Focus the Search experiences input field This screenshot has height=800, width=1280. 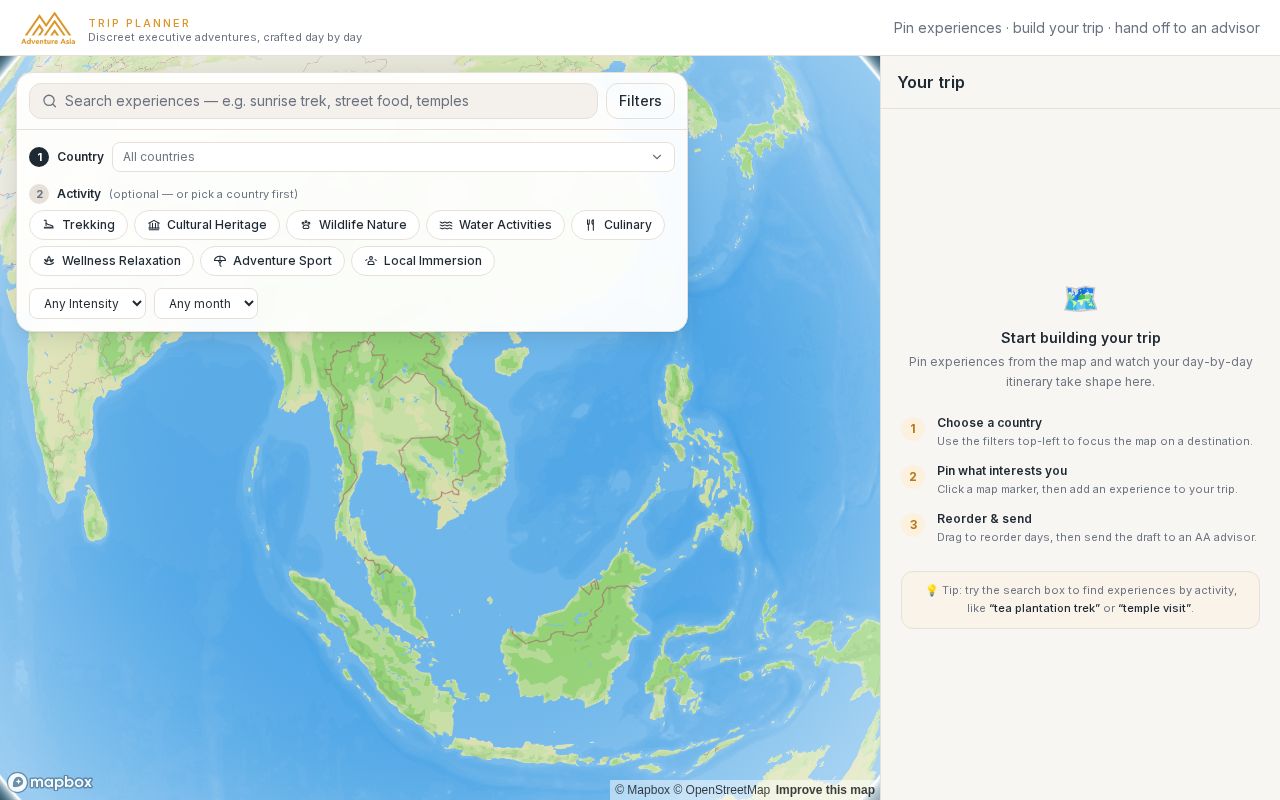click(313, 101)
